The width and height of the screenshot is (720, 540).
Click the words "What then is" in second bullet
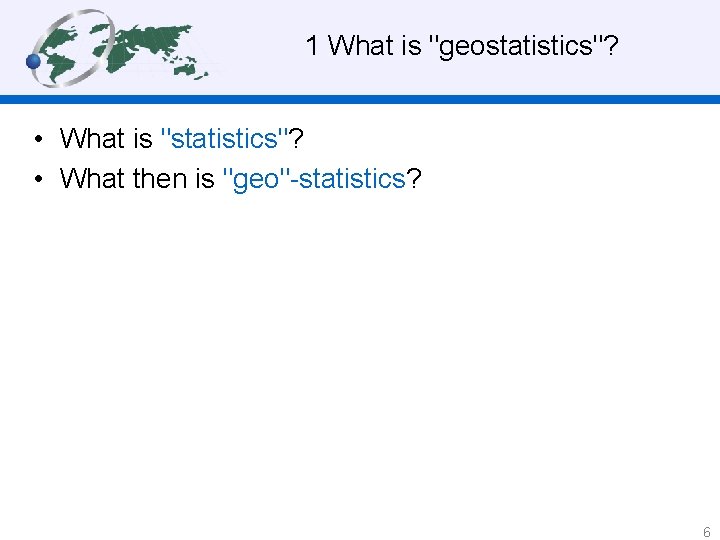point(137,178)
